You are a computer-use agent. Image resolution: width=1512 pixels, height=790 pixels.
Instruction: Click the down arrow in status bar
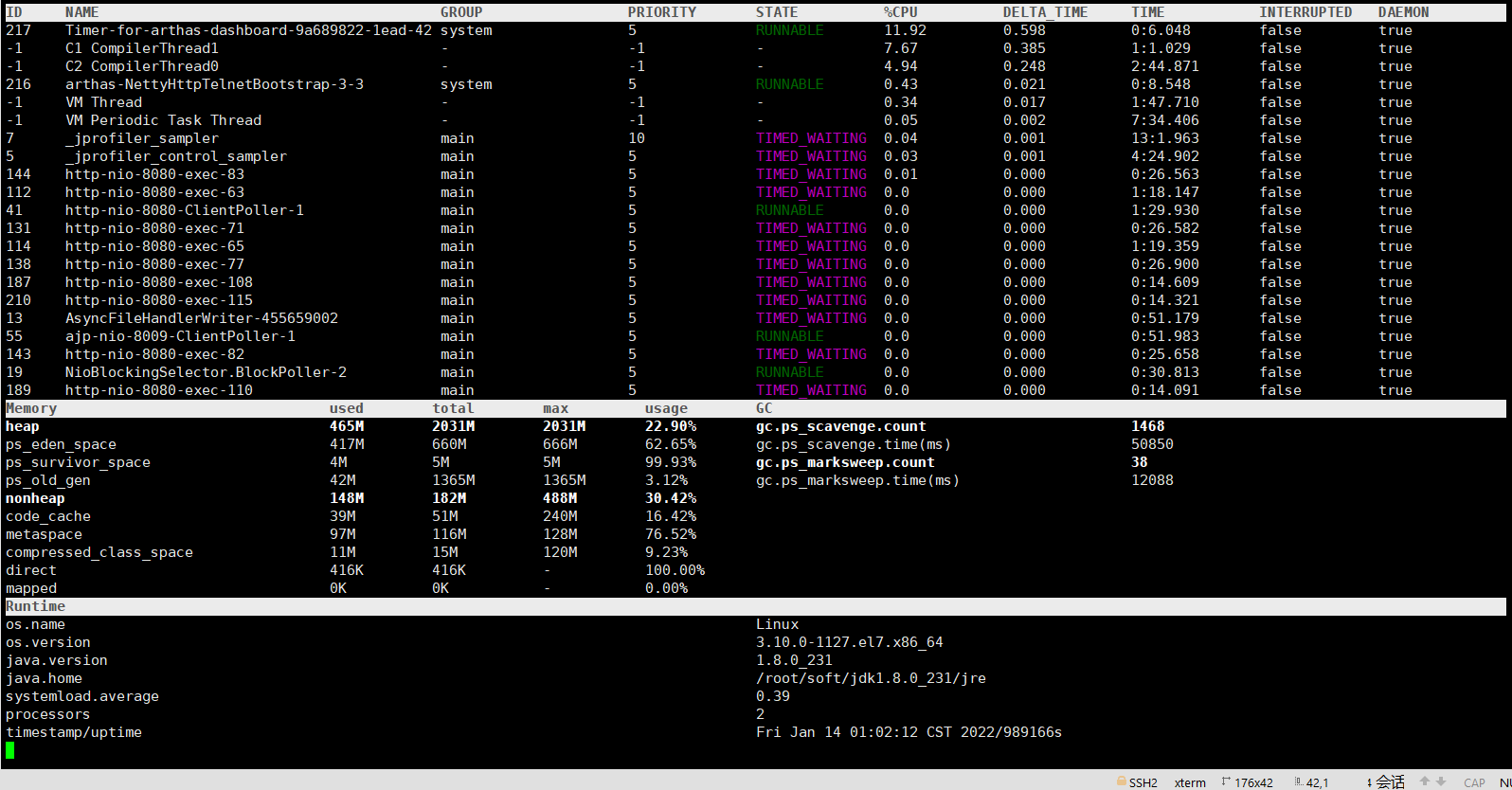coord(1441,781)
